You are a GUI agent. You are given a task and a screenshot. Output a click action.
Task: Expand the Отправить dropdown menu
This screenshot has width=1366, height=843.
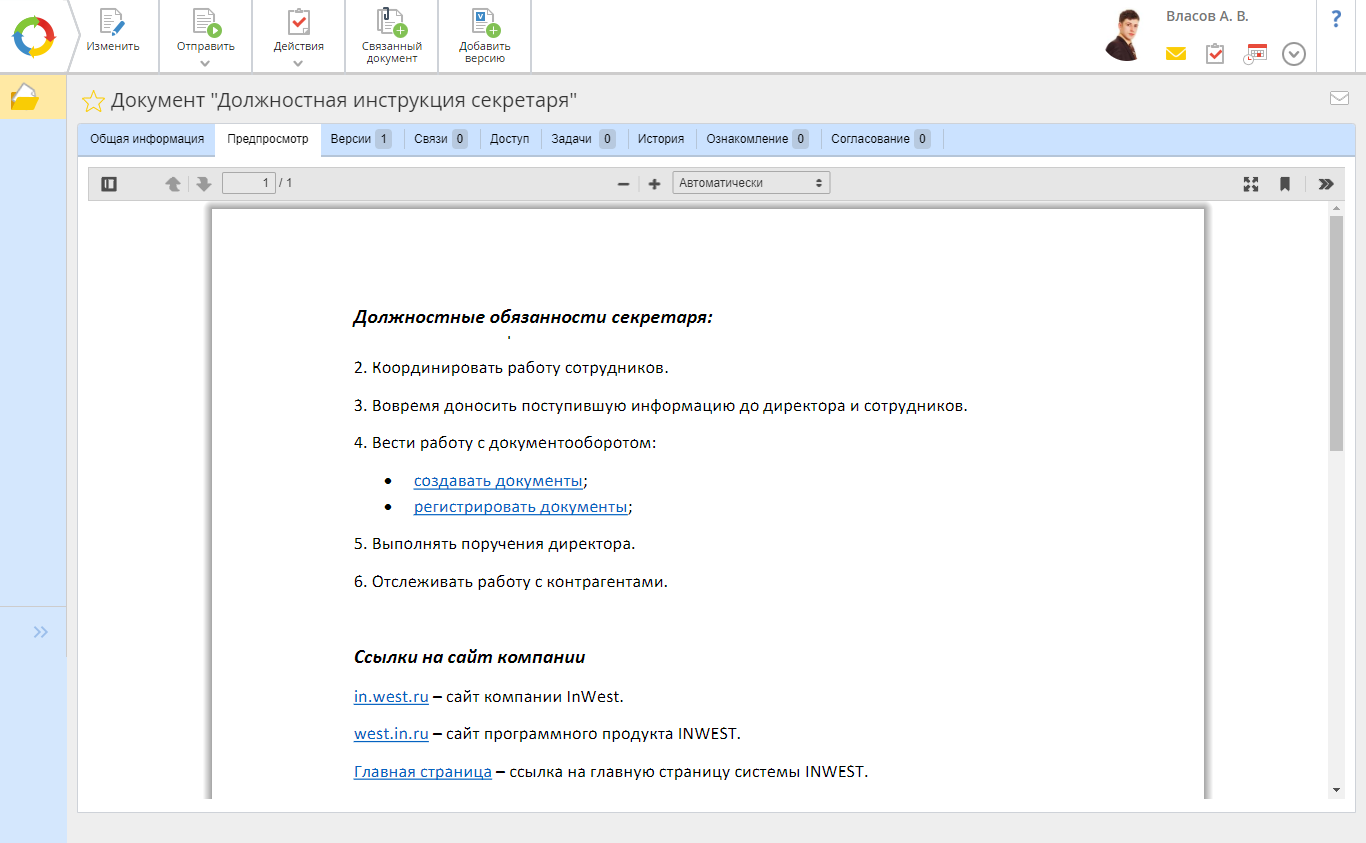(x=205, y=63)
